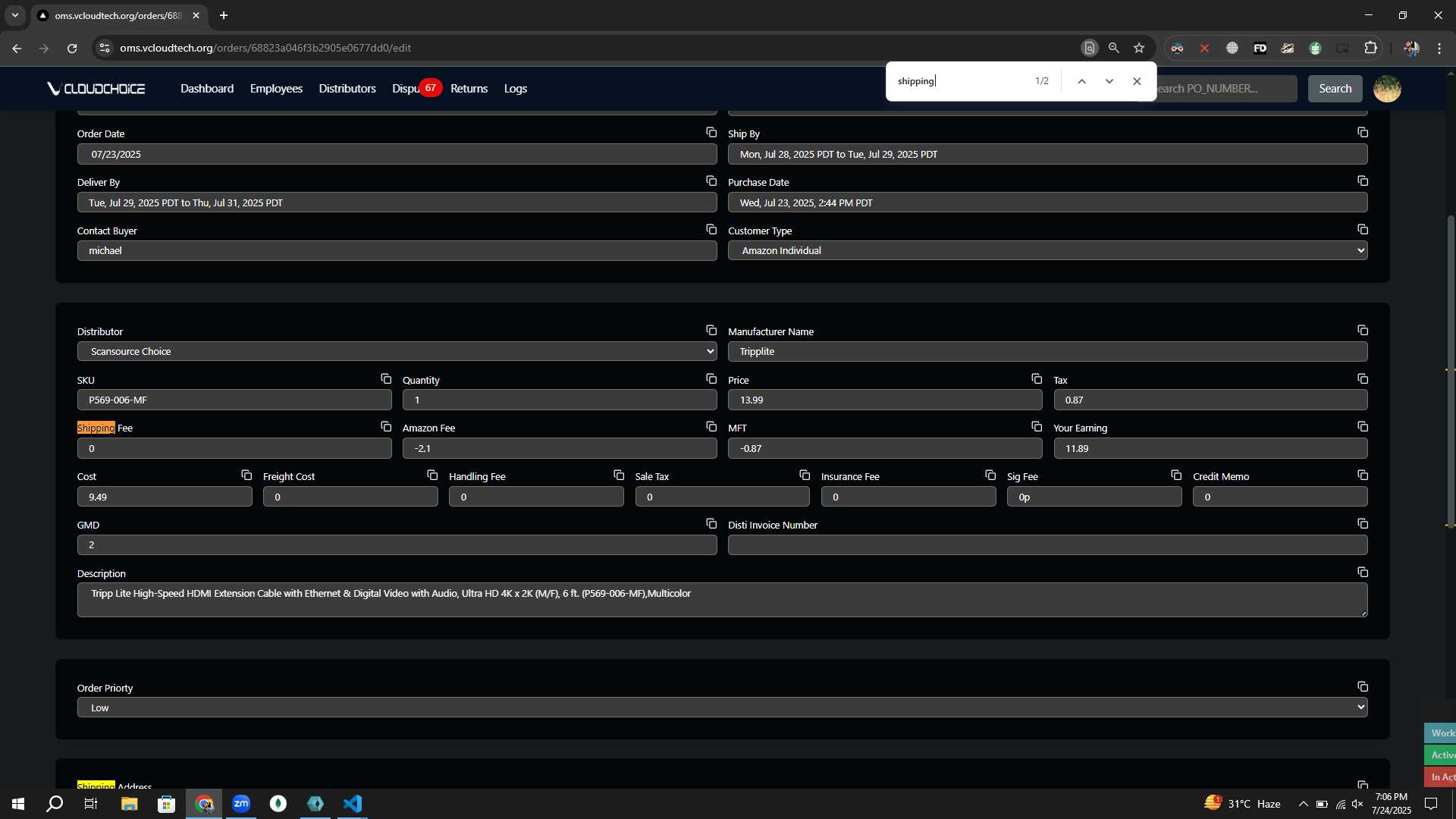Click into the Contact Buyer field
Viewport: 1456px width, 819px height.
pyautogui.click(x=397, y=251)
